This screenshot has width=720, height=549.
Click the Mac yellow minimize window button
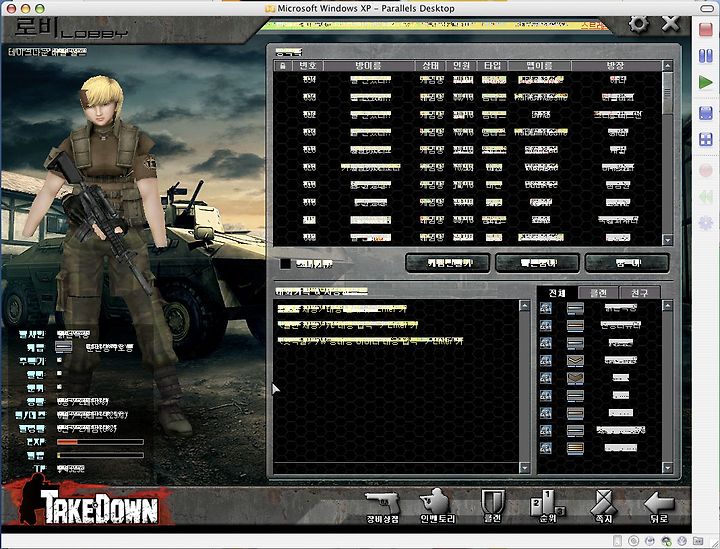(x=25, y=8)
